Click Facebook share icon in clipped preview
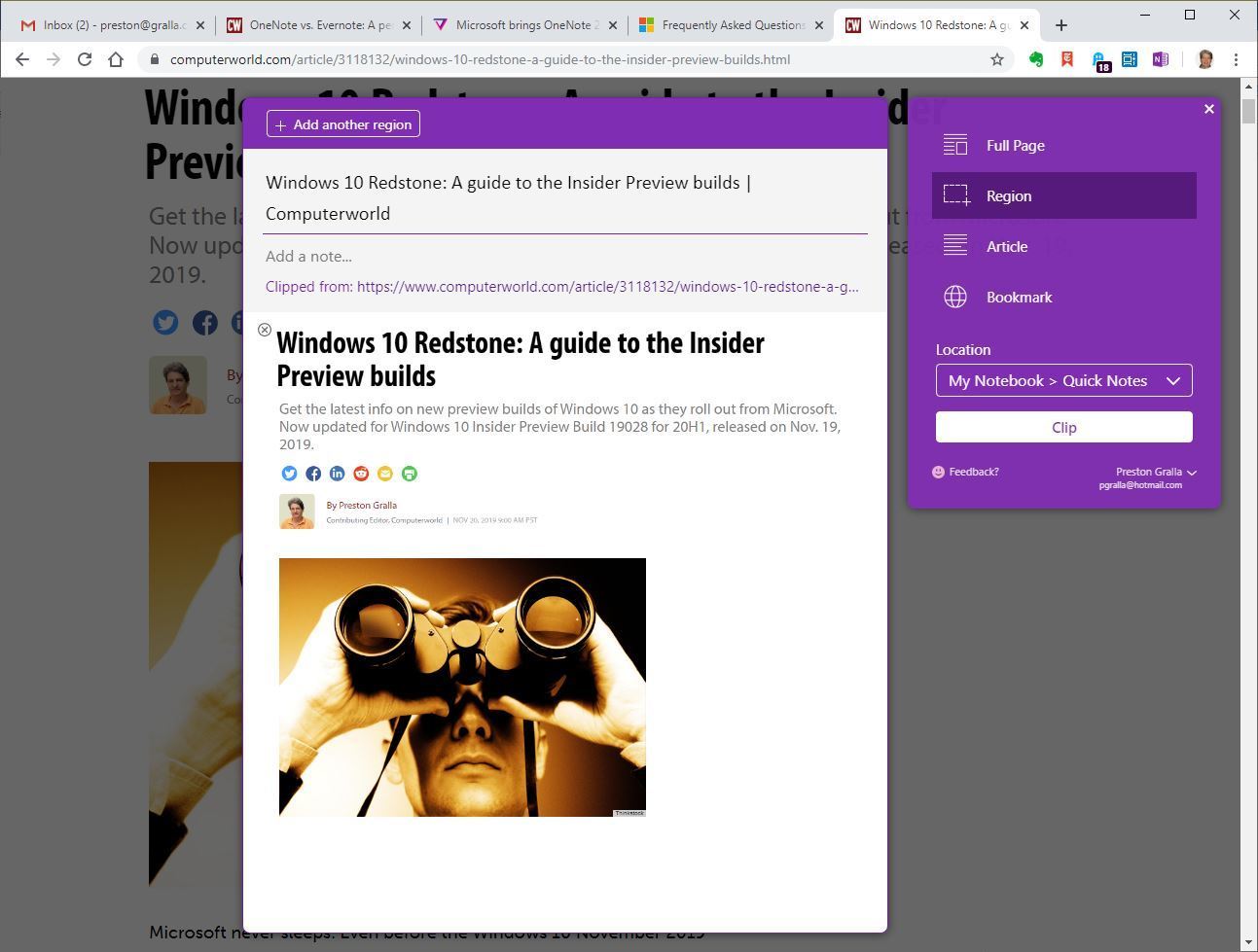Screen dimensions: 1258x952 313,474
